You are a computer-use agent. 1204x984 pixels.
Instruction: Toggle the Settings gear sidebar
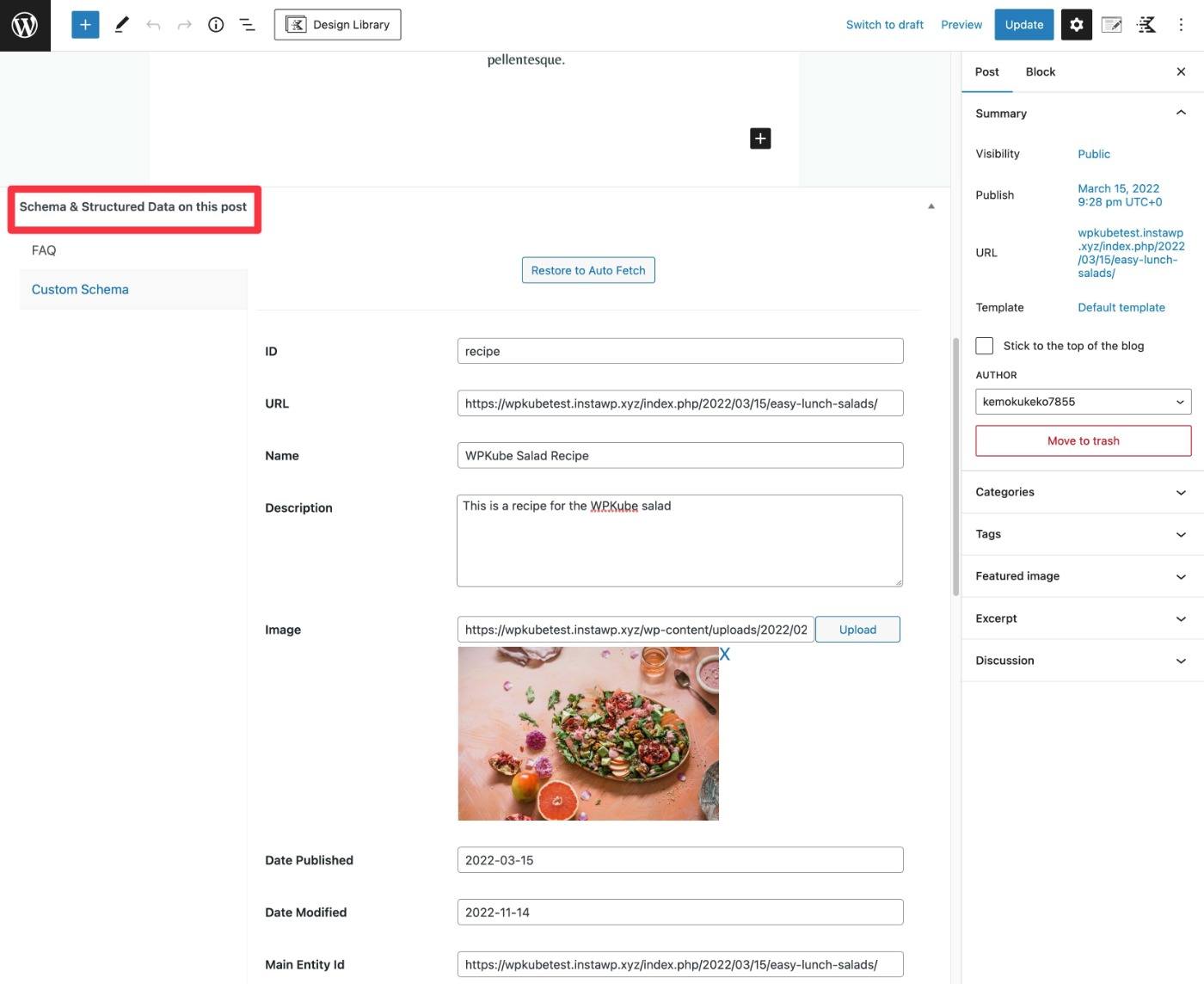click(x=1077, y=25)
